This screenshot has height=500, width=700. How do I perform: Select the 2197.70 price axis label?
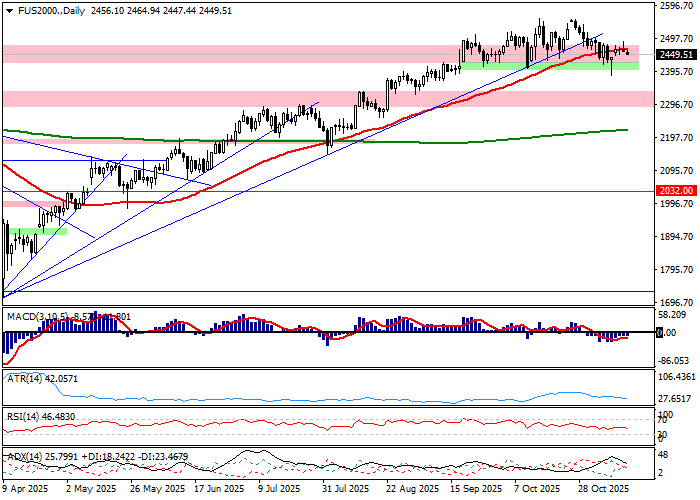677,138
